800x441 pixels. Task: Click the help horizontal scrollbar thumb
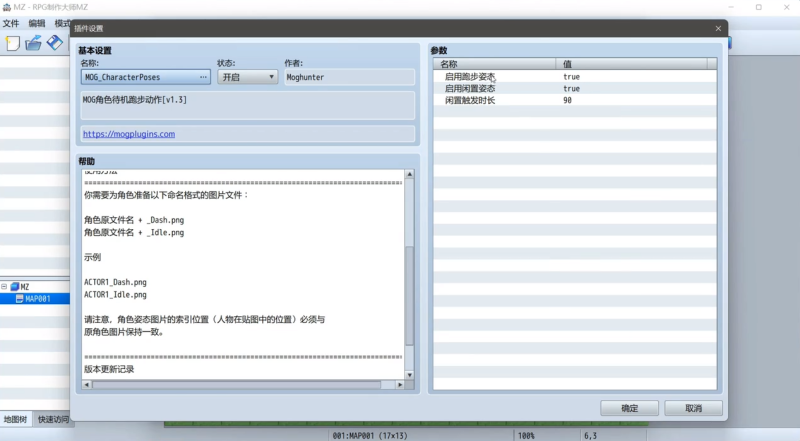(236, 384)
